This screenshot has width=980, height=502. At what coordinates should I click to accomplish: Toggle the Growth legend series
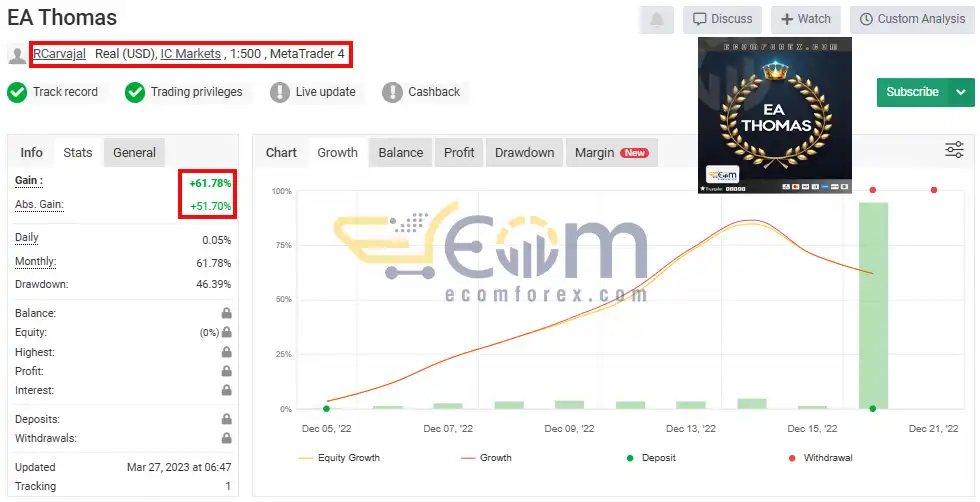[486, 458]
